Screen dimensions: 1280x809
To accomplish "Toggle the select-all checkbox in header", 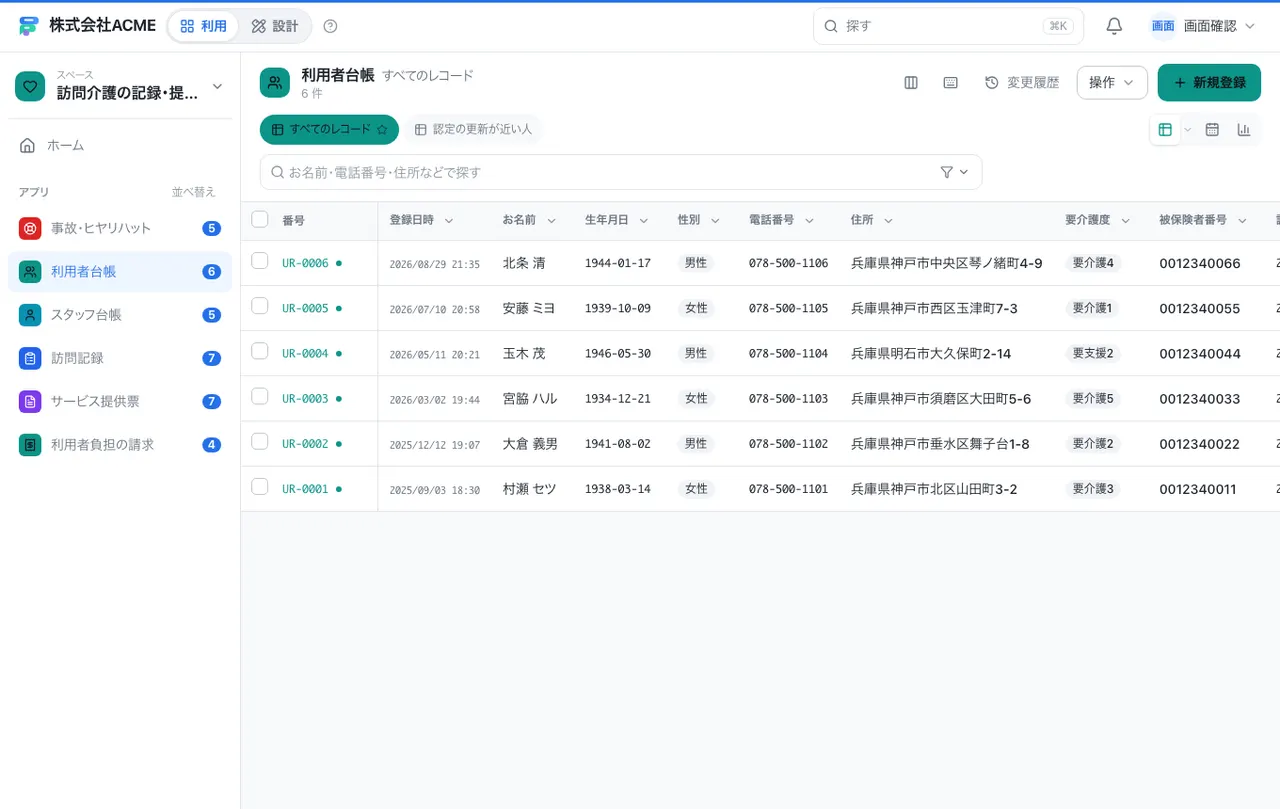I will [260, 219].
